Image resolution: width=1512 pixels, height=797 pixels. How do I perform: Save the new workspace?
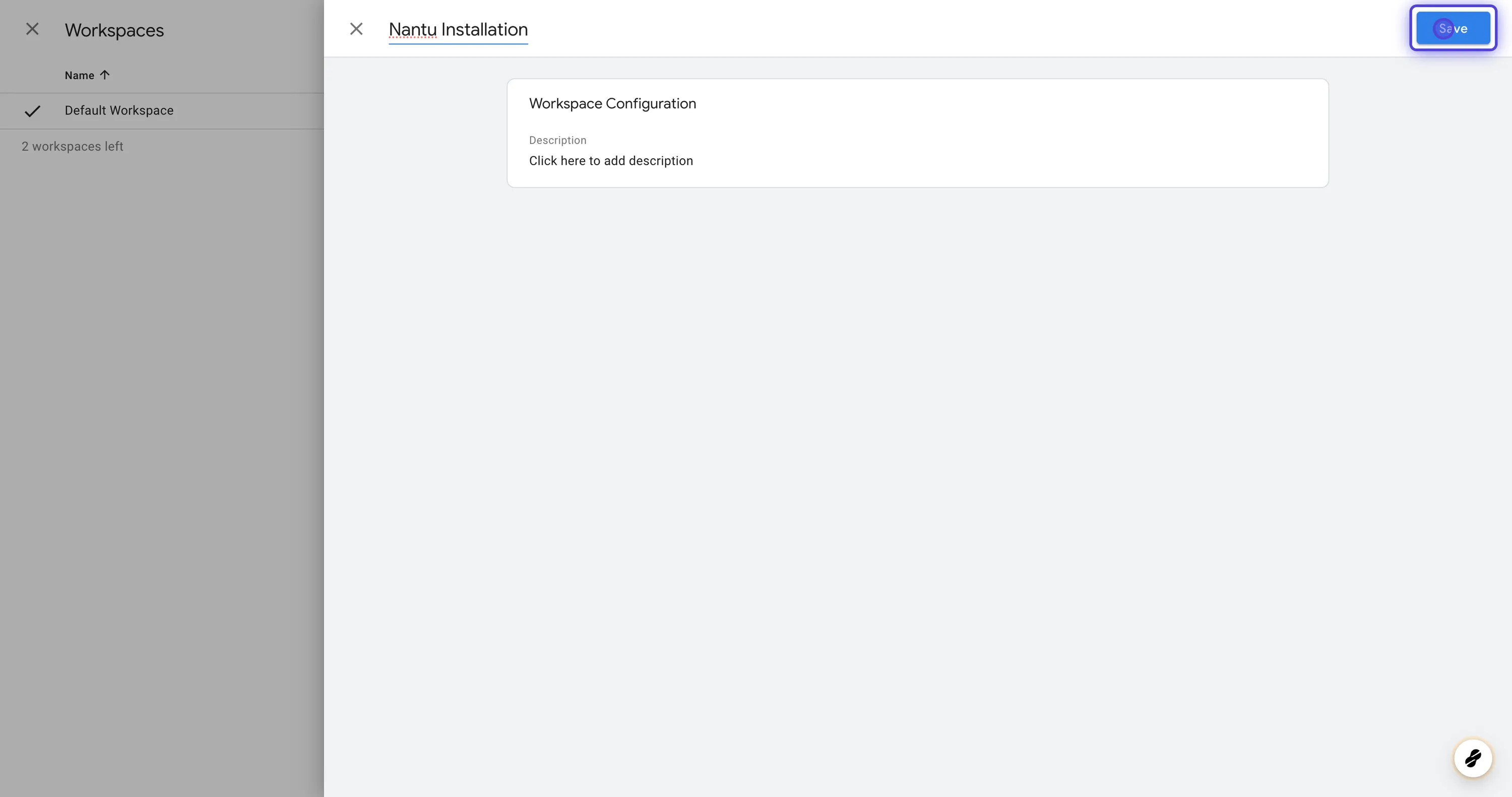tap(1453, 28)
